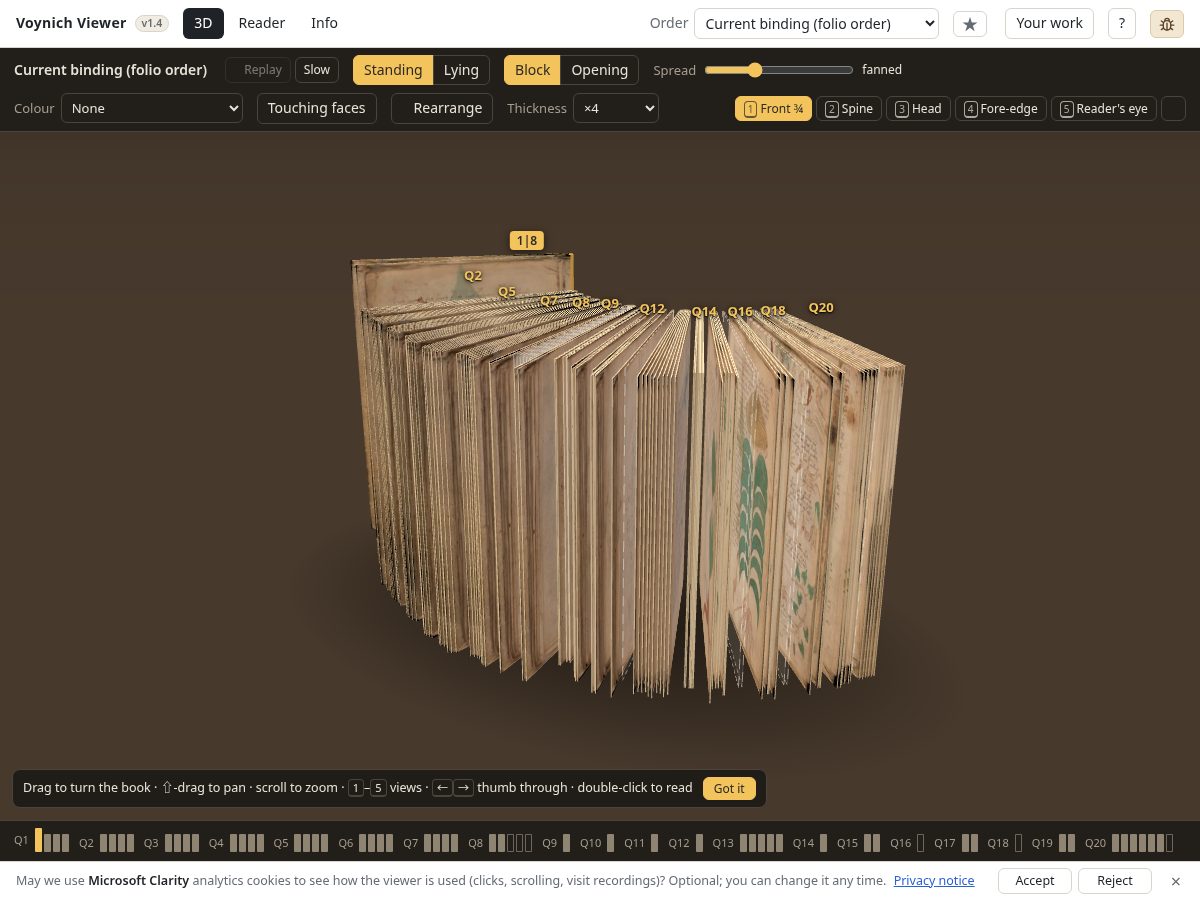
Task: Click Got it on the hint bar
Action: coord(729,788)
